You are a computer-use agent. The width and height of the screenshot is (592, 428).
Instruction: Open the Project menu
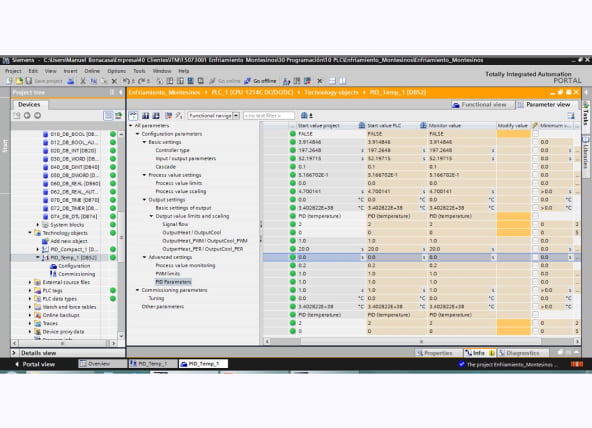[13, 71]
